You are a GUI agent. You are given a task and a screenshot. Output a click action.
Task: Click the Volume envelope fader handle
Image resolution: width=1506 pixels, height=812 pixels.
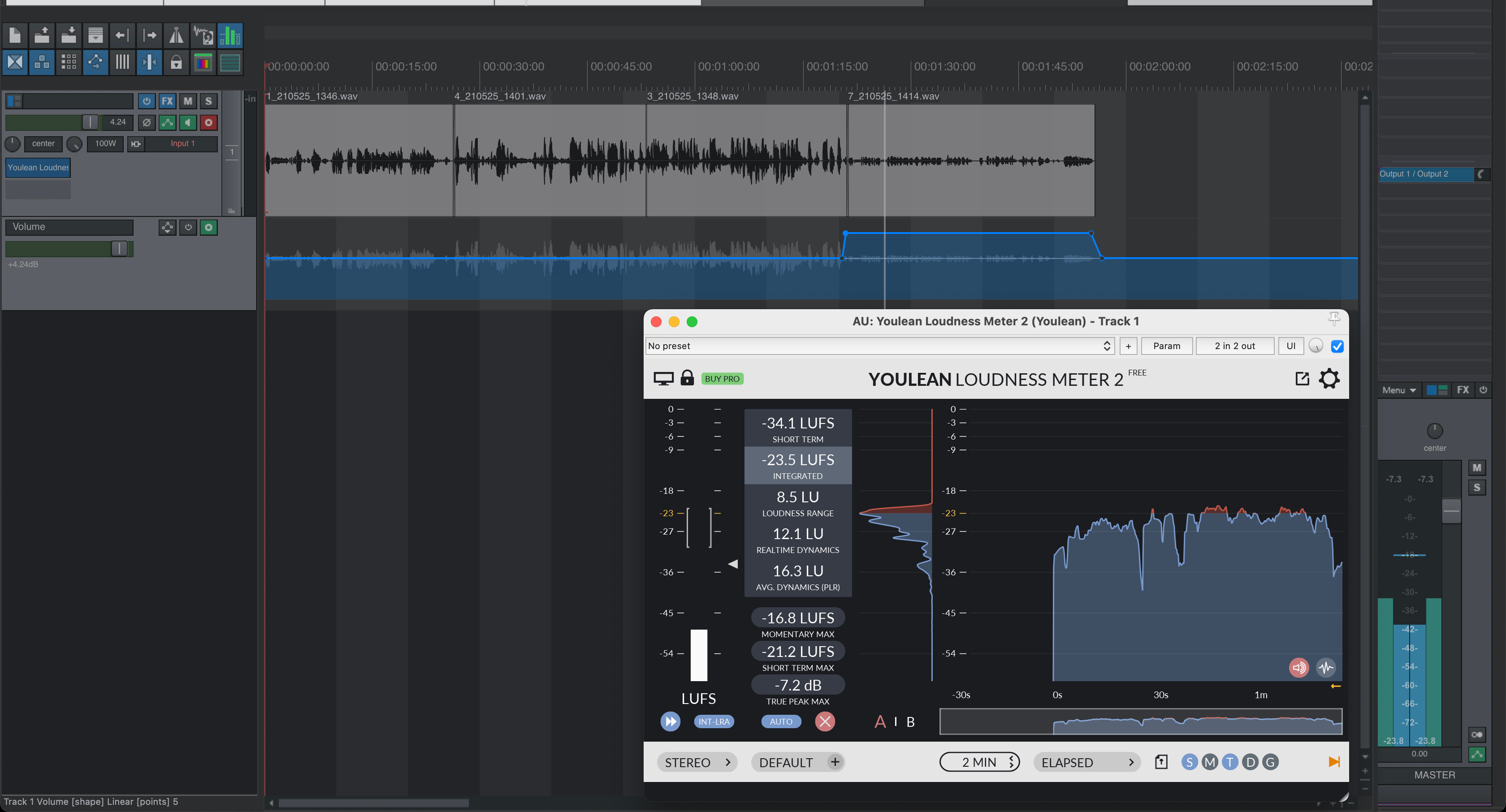(x=119, y=249)
